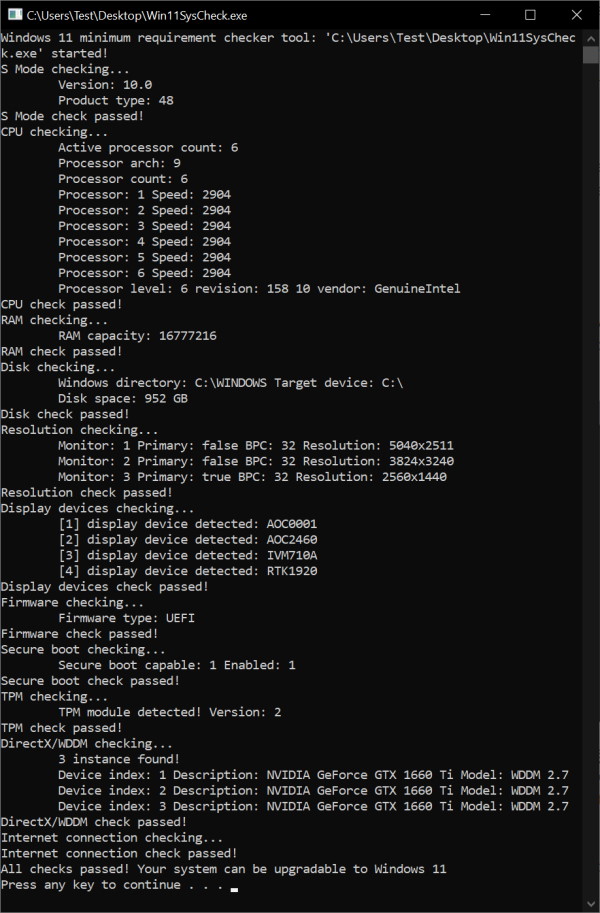This screenshot has width=600, height=913.
Task: Click the 'Disk space: 952 GB' line
Action: (123, 398)
